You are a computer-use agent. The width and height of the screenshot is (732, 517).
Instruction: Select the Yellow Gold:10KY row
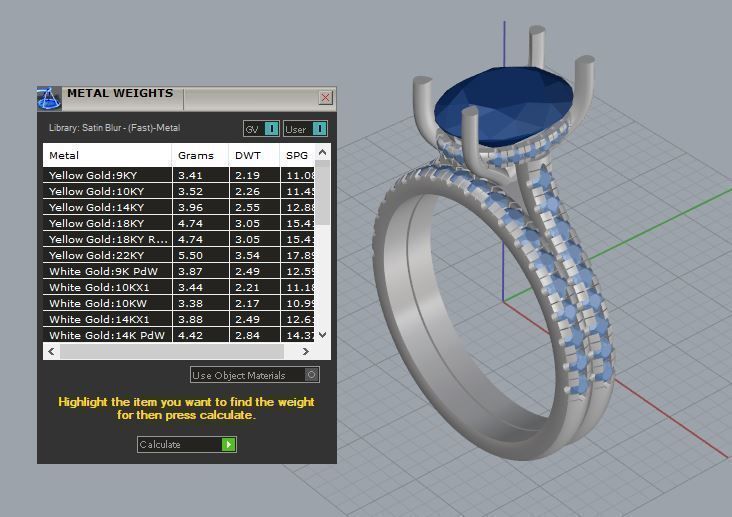pos(179,191)
